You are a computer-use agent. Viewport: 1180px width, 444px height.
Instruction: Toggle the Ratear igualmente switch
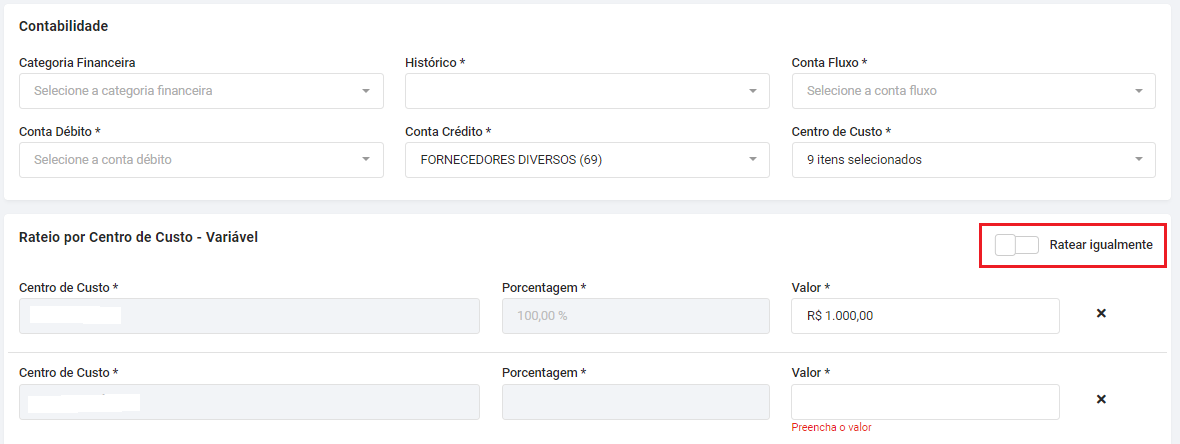tap(1017, 245)
